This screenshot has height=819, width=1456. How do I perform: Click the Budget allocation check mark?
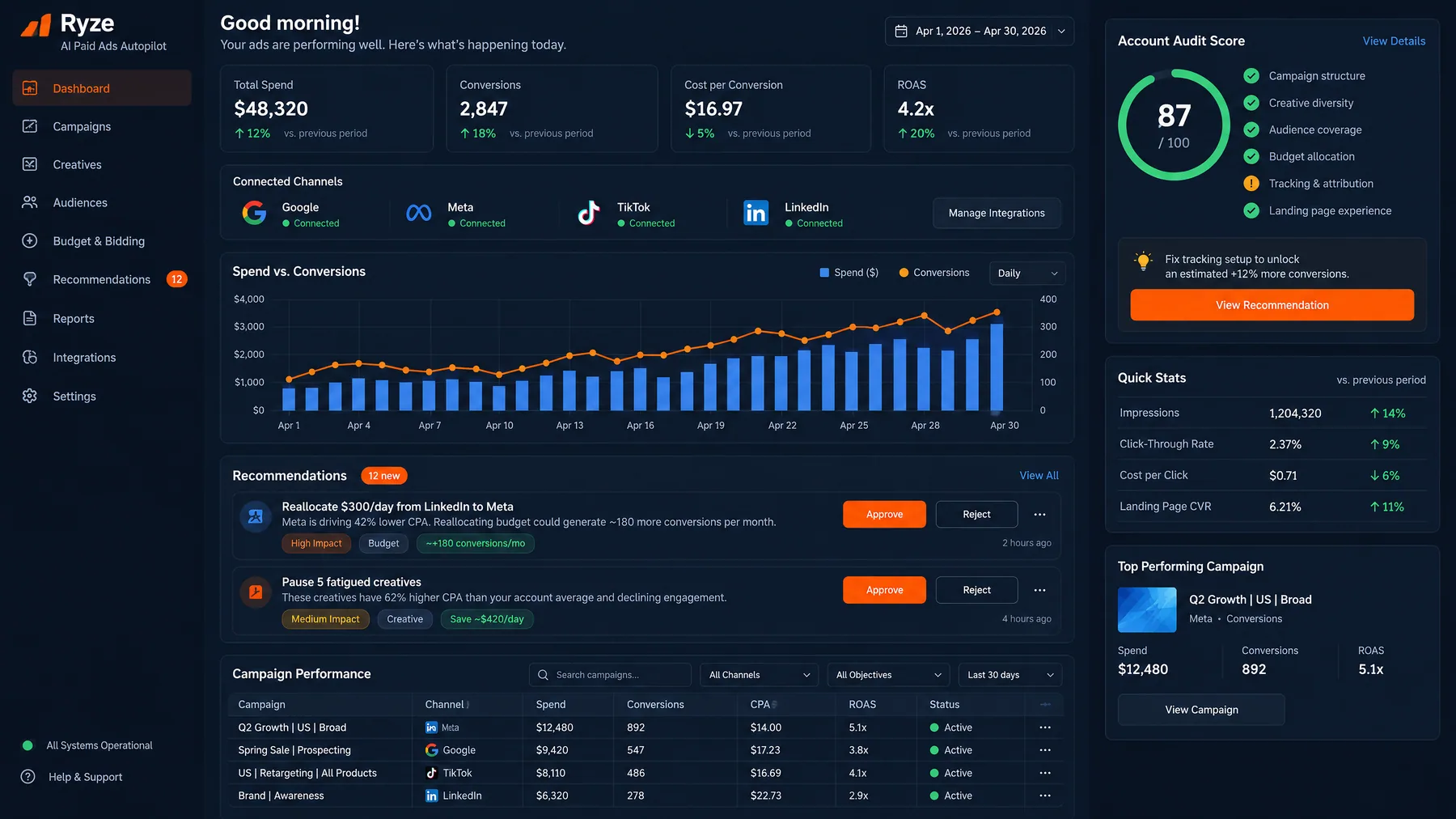pos(1251,156)
